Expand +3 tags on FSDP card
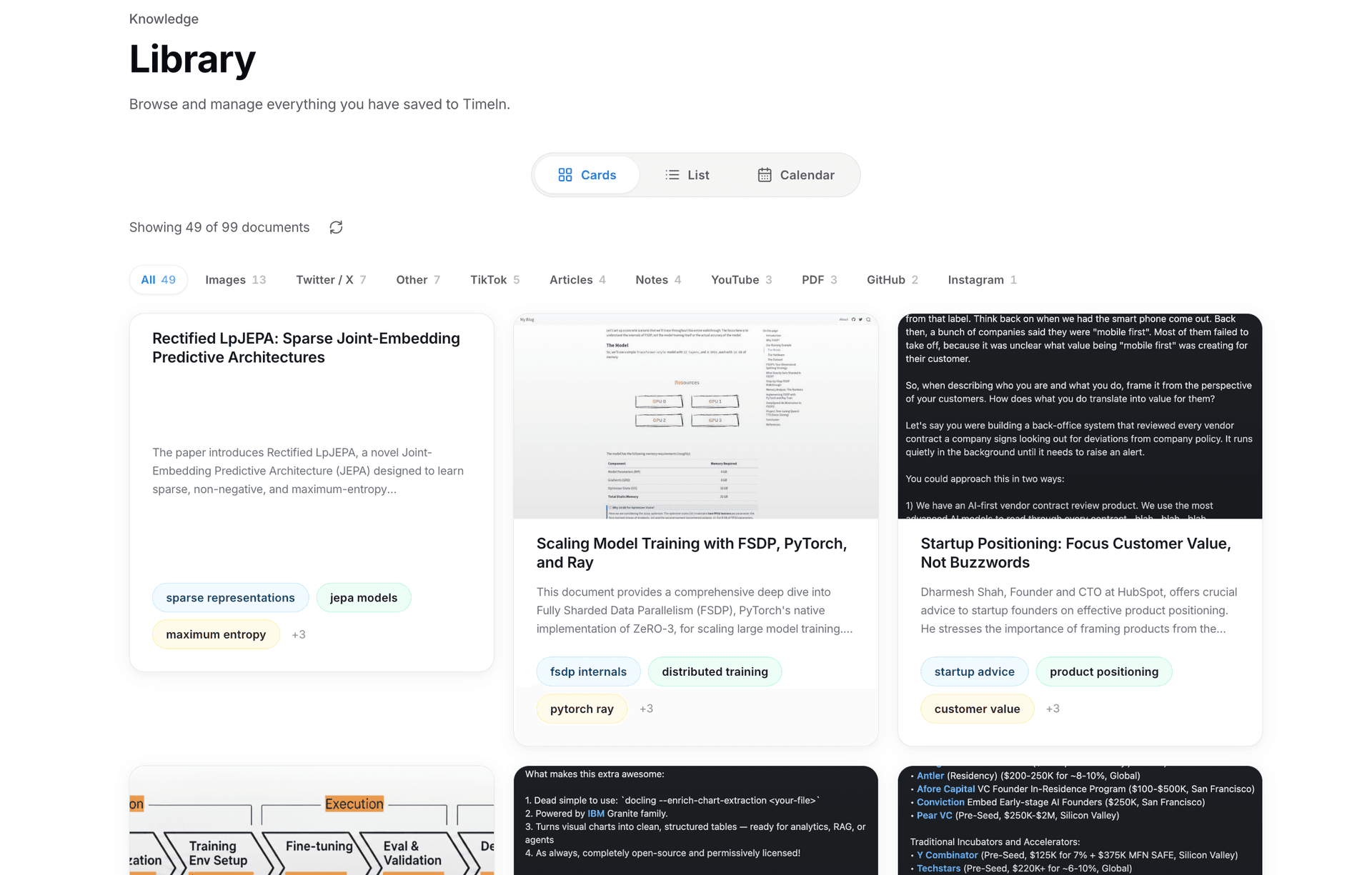This screenshot has width=1372, height=875. coord(646,709)
